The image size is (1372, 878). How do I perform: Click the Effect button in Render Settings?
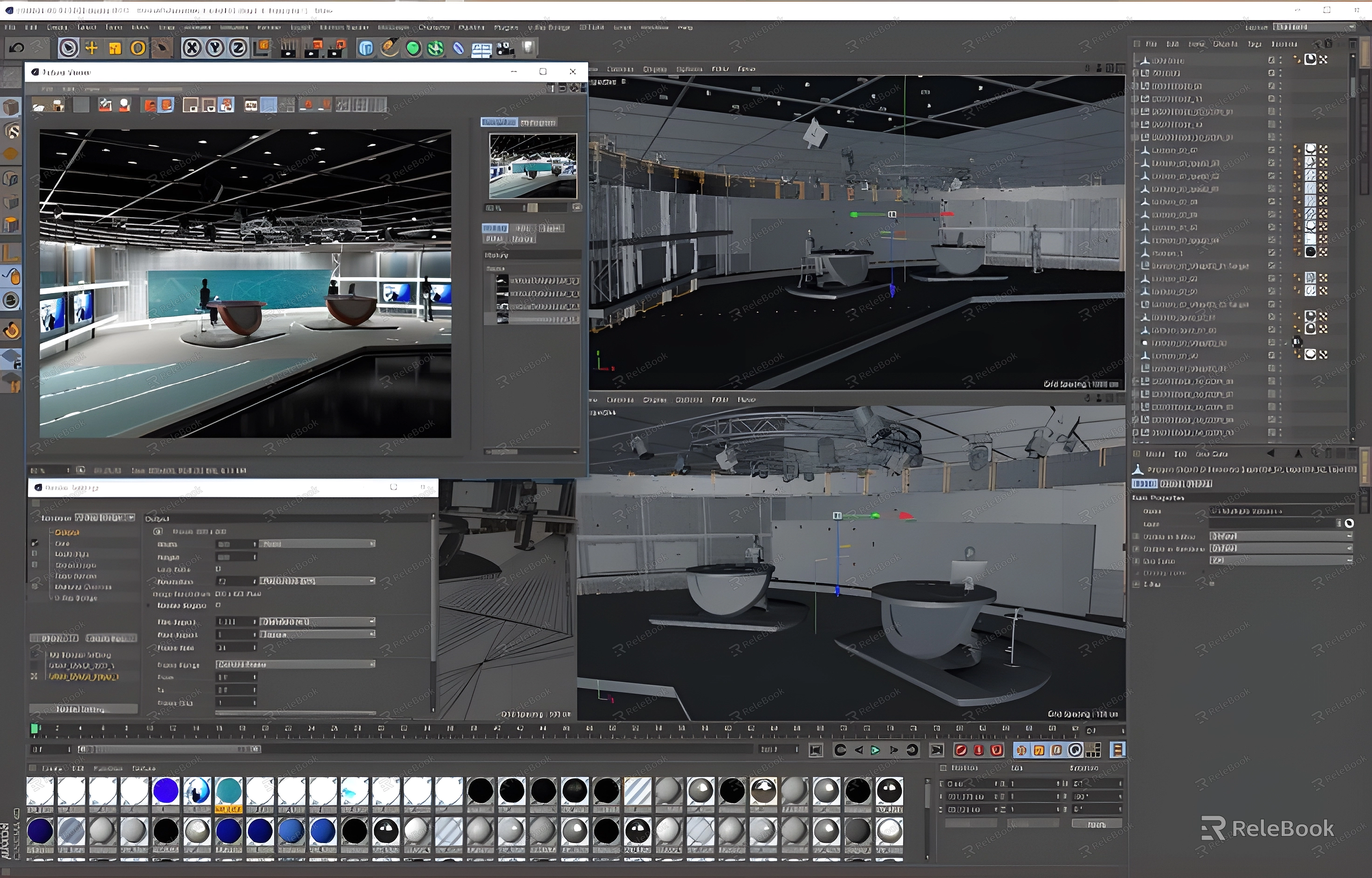coord(54,638)
